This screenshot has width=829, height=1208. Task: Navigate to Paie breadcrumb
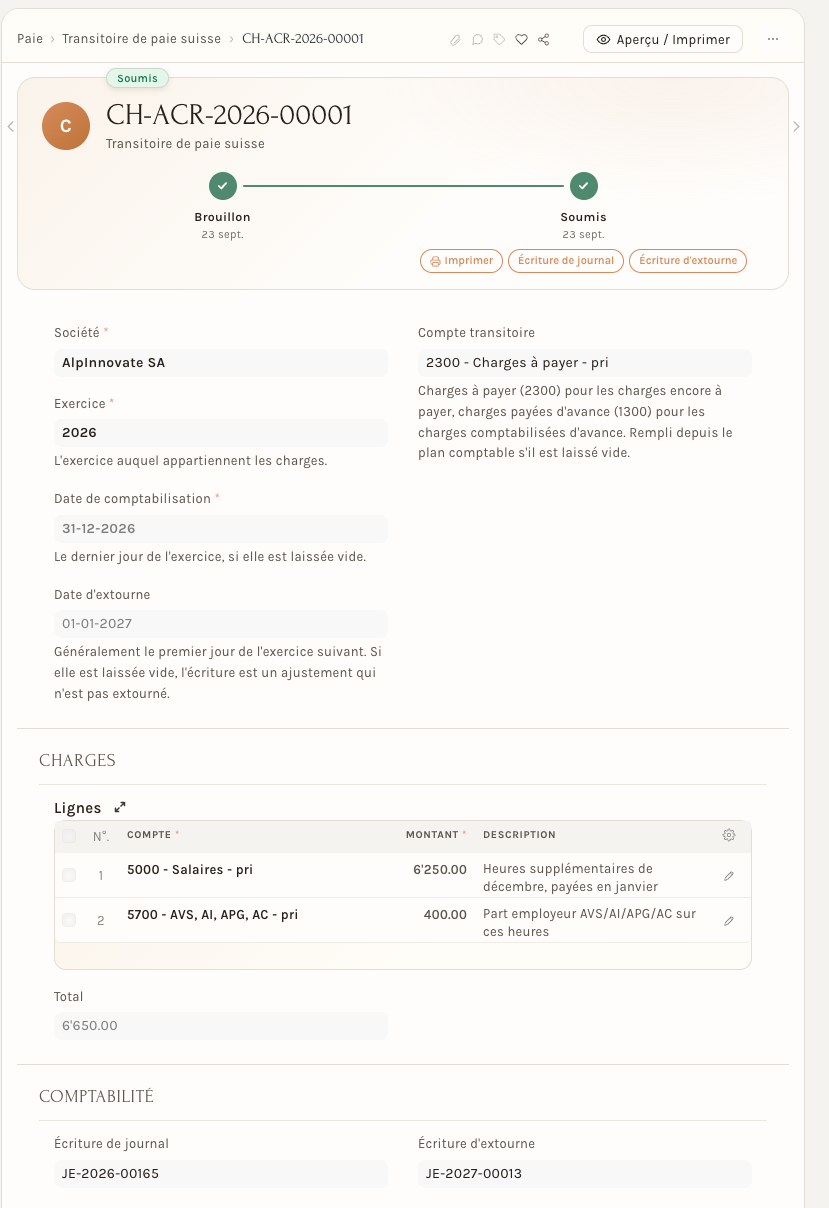coord(30,39)
